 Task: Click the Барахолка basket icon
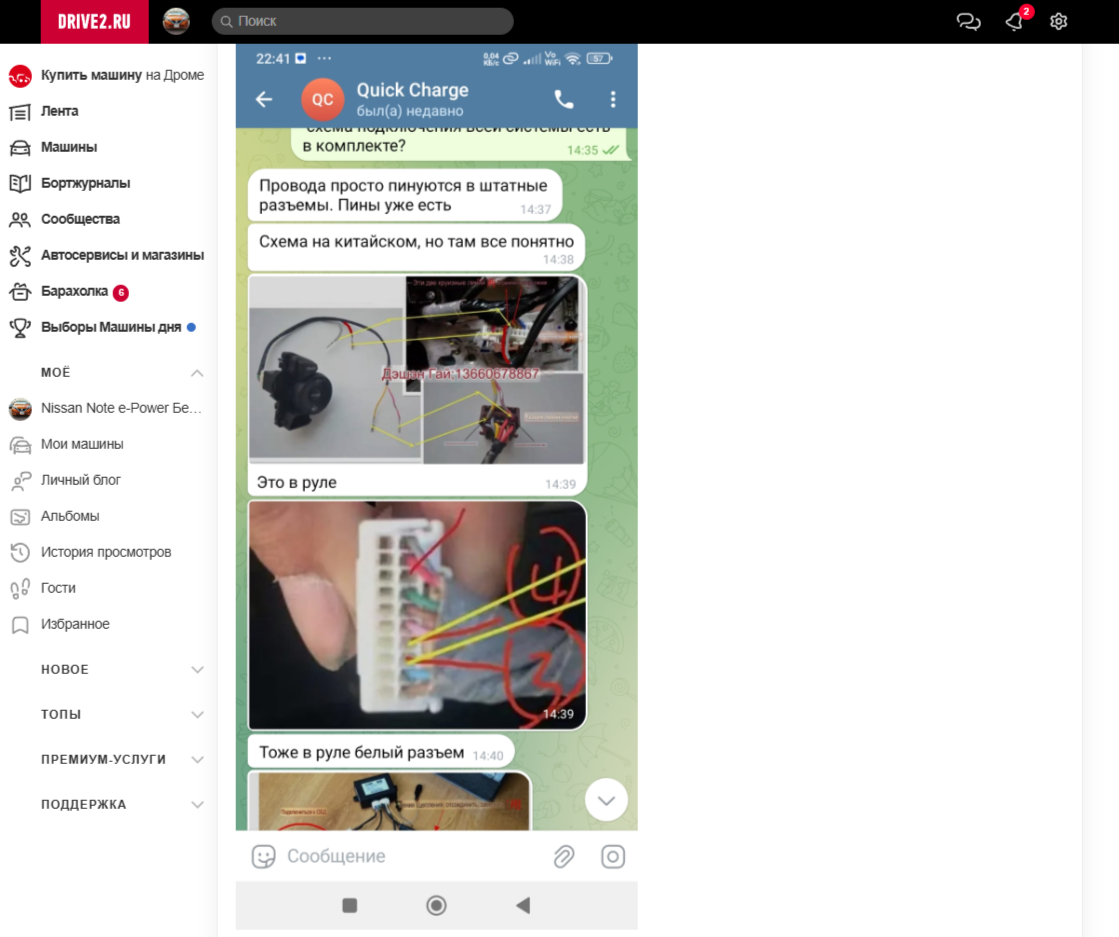[20, 291]
